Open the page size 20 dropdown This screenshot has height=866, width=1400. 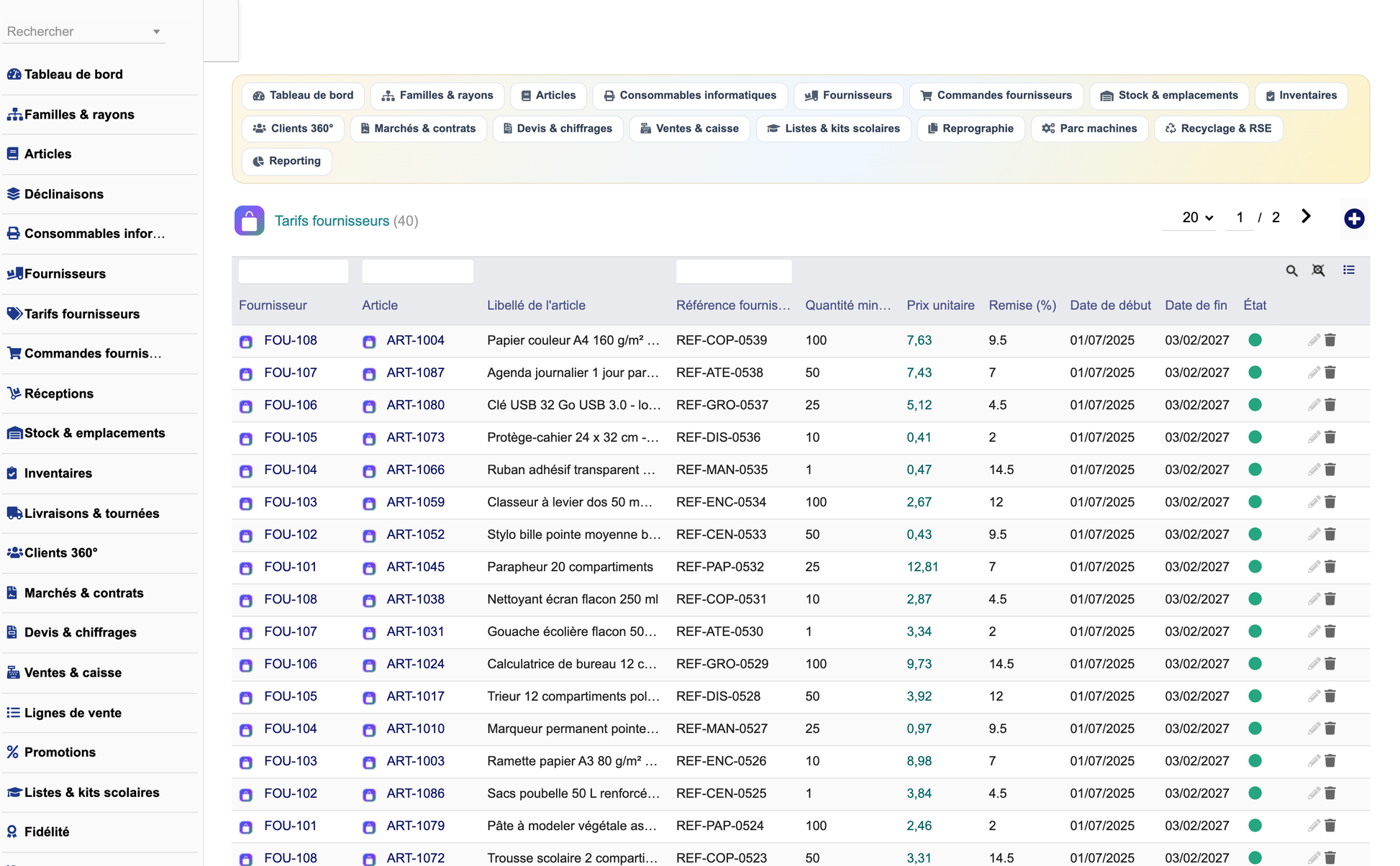tap(1196, 217)
